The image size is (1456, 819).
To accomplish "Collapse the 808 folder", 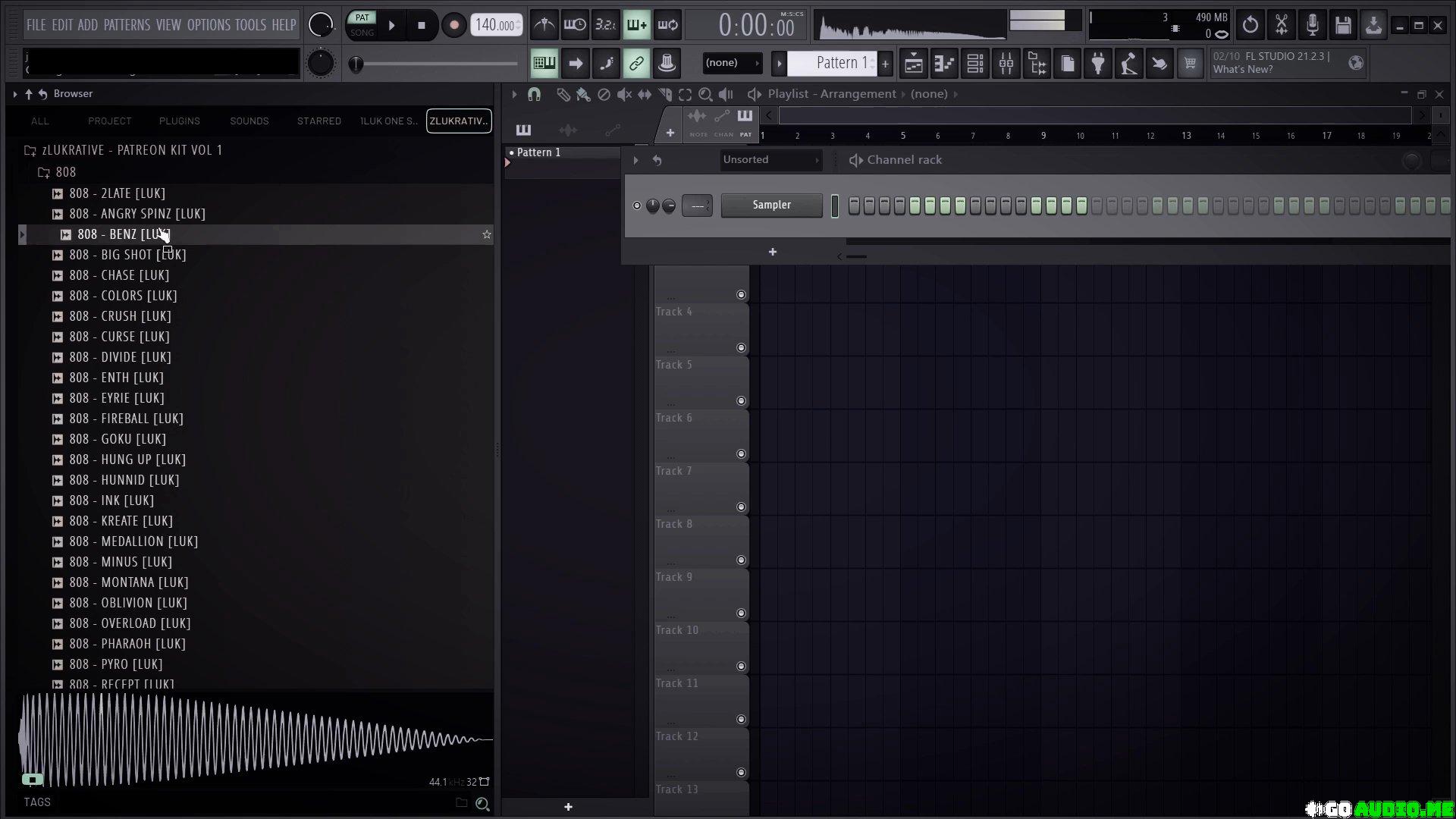I will tap(58, 172).
